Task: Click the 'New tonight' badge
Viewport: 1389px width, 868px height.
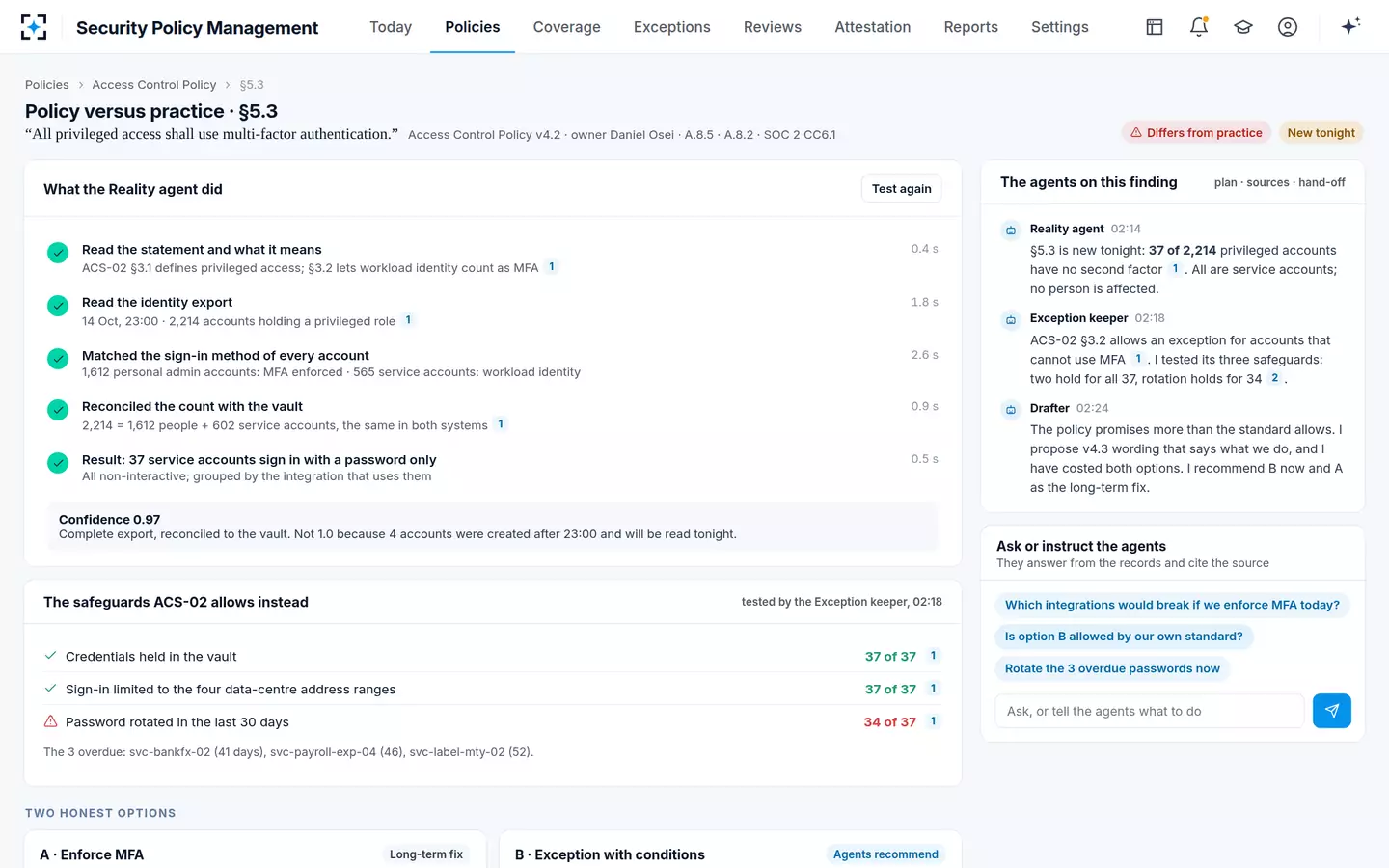Action: tap(1321, 133)
